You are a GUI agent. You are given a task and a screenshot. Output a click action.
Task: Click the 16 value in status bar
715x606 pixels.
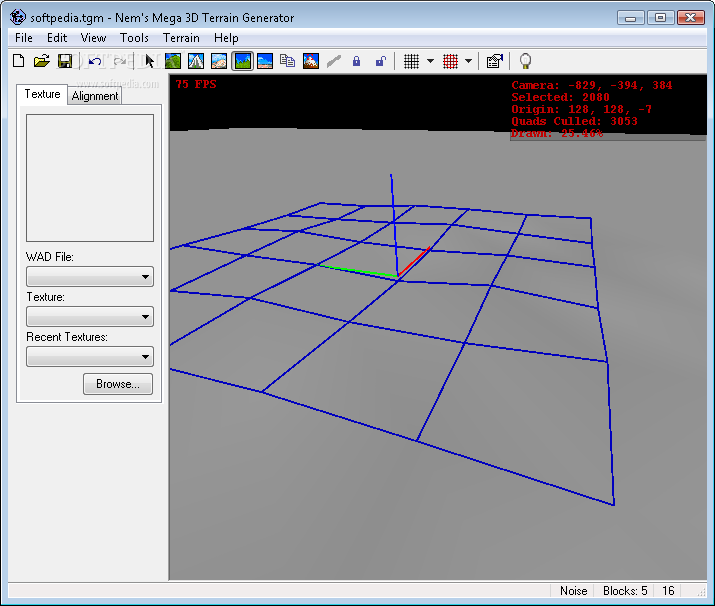tap(668, 590)
